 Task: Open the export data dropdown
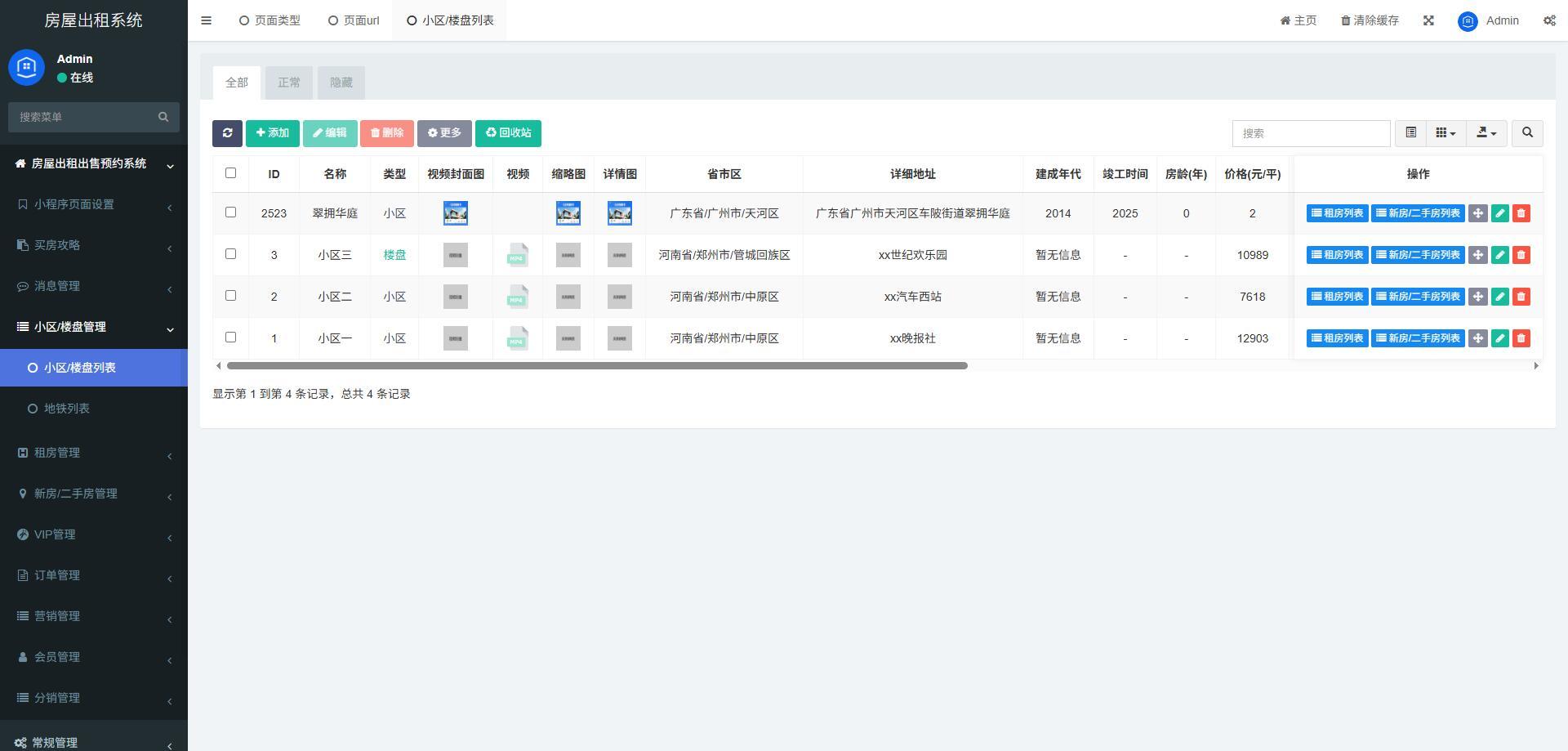point(1486,133)
